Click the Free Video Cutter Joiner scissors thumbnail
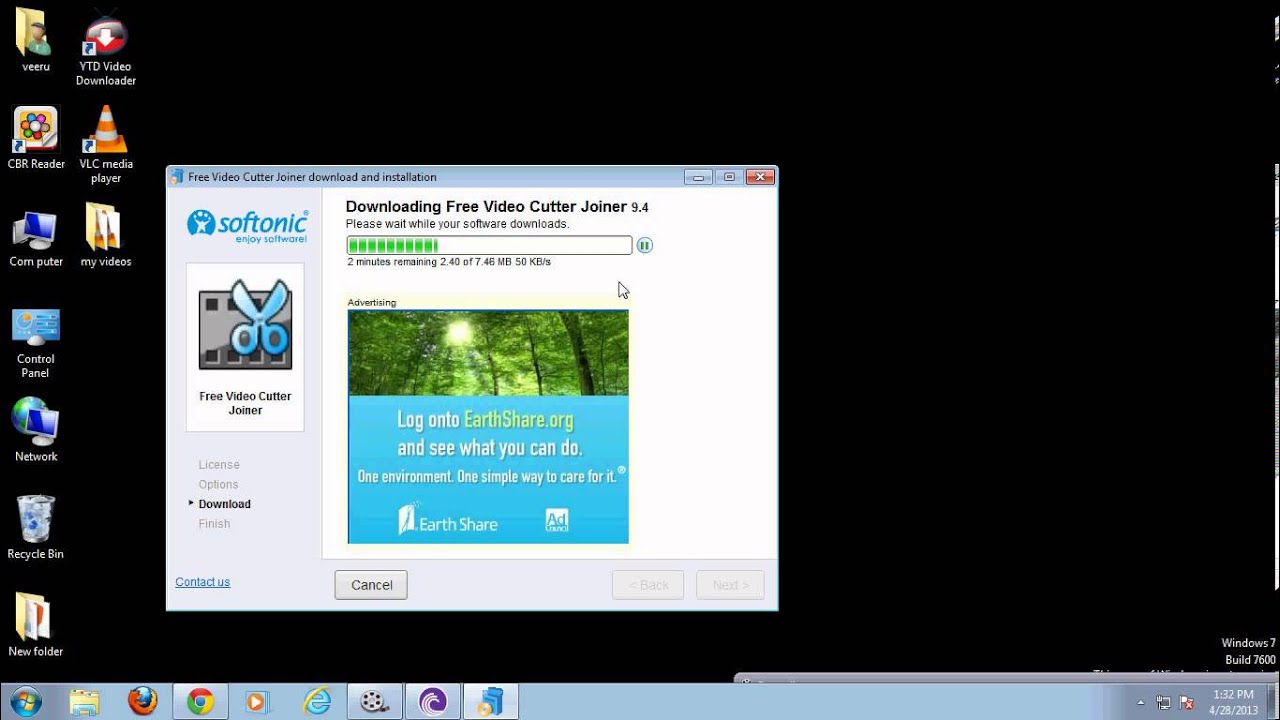 245,324
